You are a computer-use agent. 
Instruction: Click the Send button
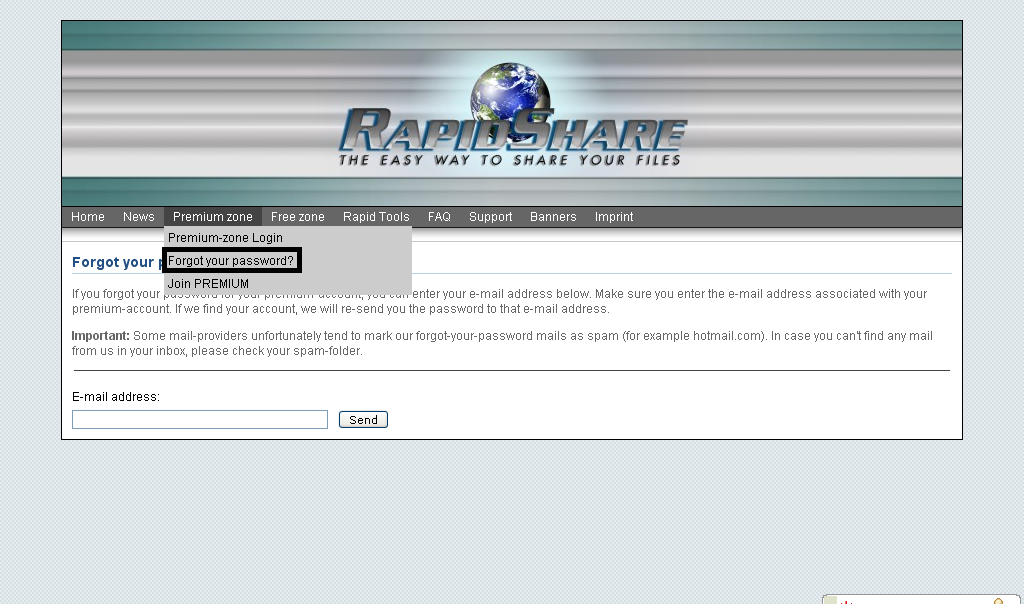[x=363, y=420]
